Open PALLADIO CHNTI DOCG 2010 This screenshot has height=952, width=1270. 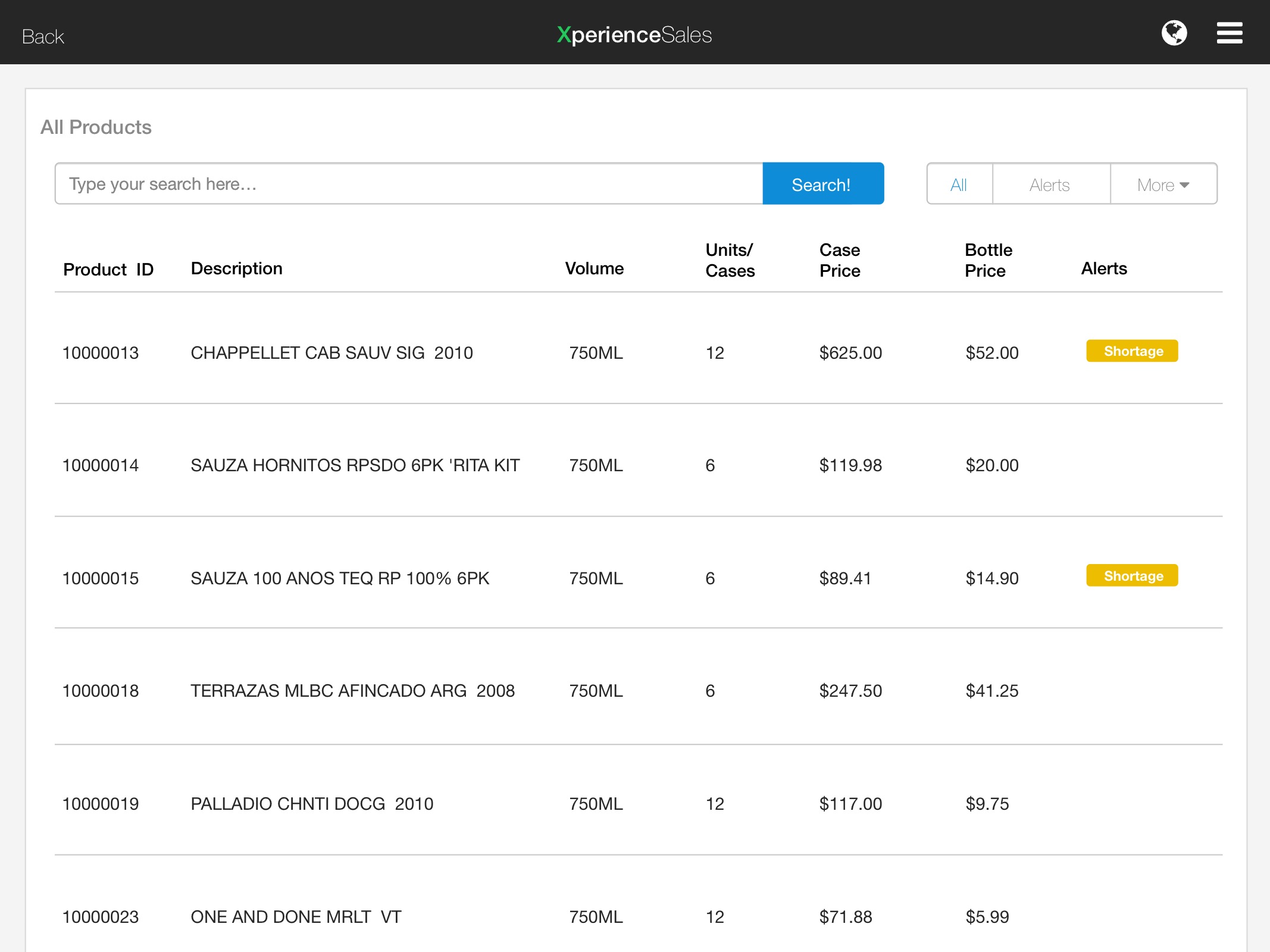point(312,804)
